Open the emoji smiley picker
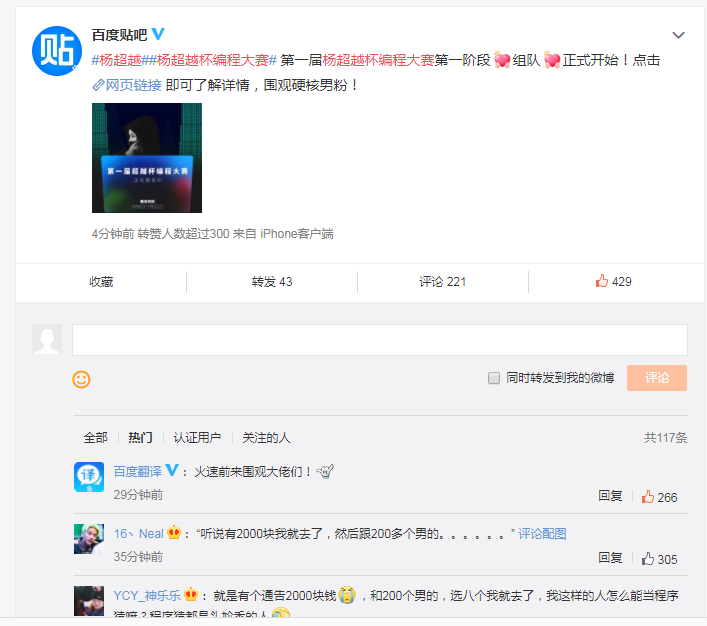The height and width of the screenshot is (626, 707). [81, 379]
